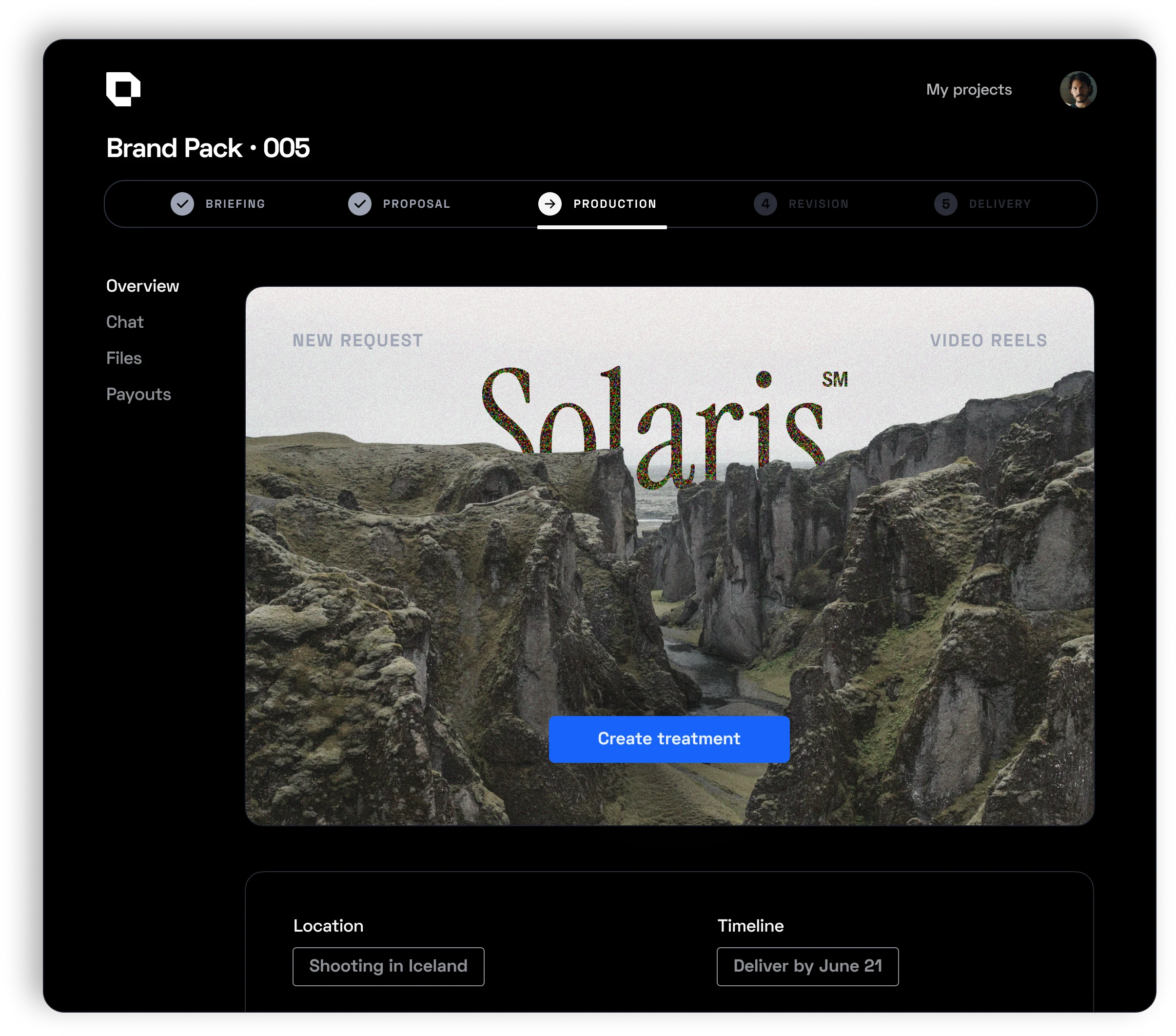
Task: Click the app logo icon
Action: pyautogui.click(x=123, y=89)
